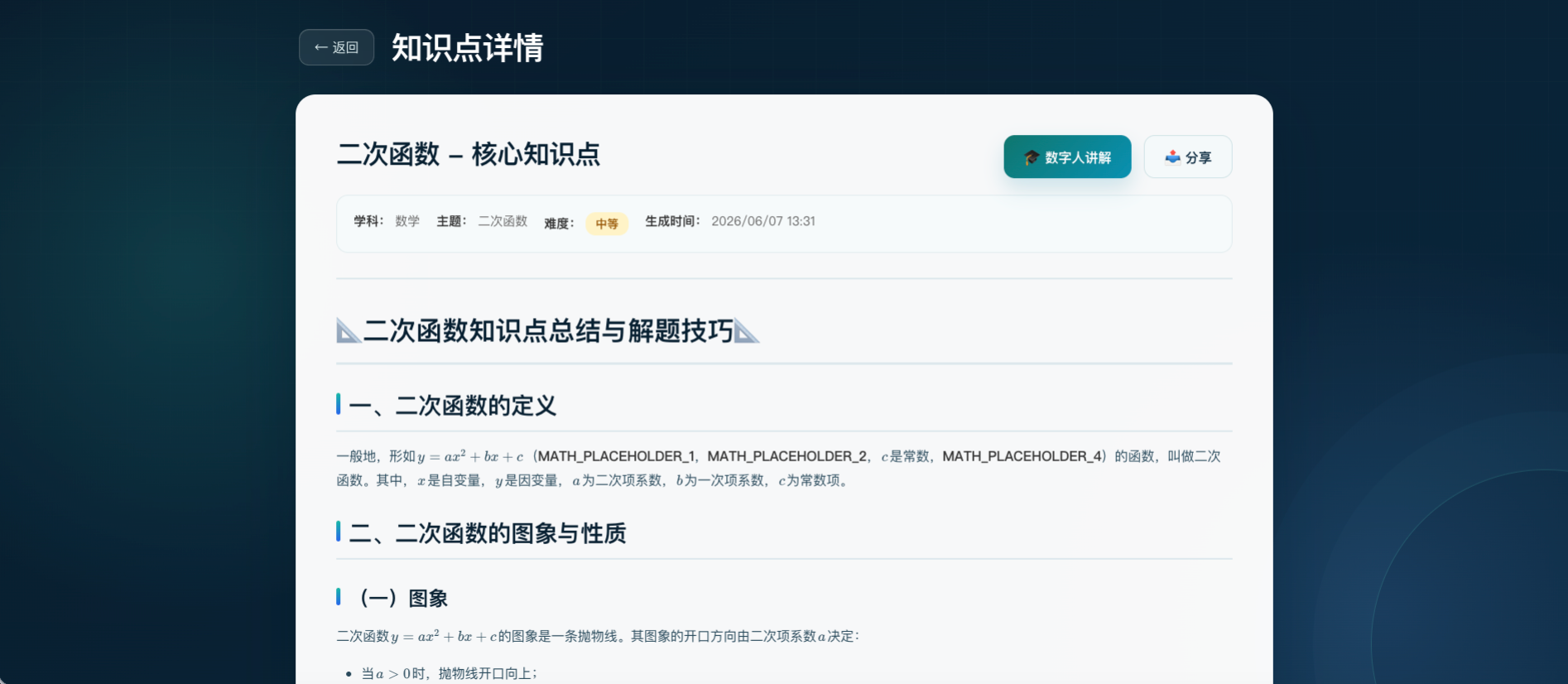This screenshot has height=684, width=1568.
Task: Click the bullet 当a>0时,抛物线开口向上
Action: coord(449,673)
